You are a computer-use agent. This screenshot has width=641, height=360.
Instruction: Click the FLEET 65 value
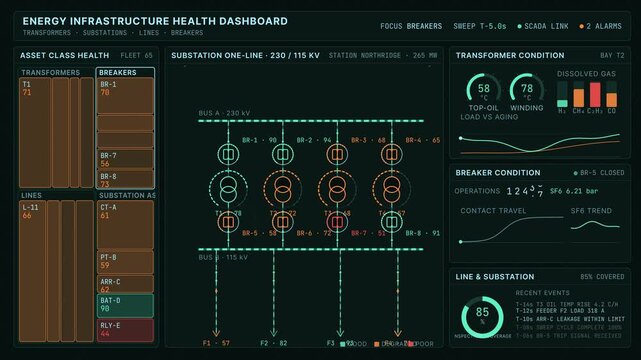137,56
